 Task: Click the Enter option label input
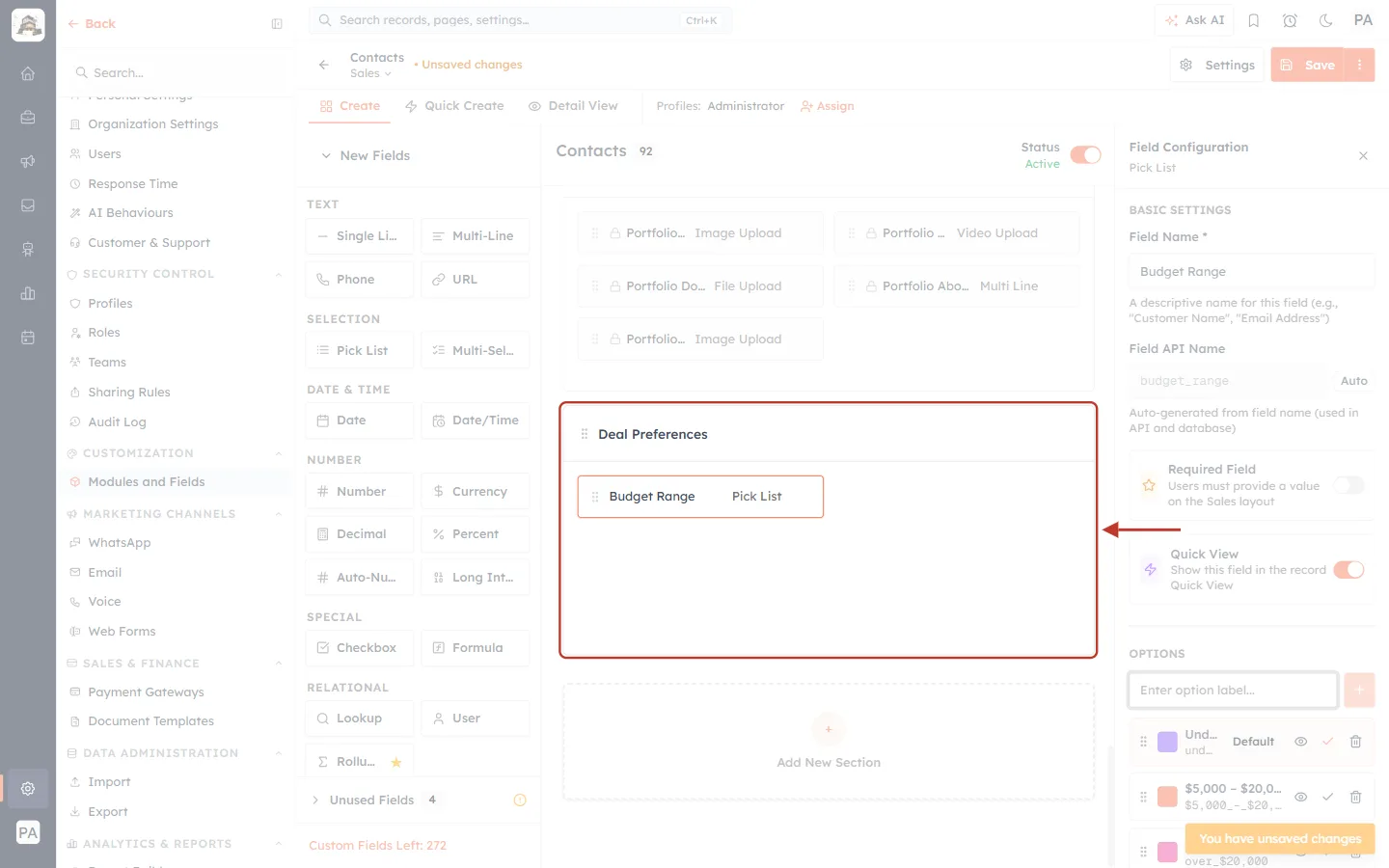1233,690
